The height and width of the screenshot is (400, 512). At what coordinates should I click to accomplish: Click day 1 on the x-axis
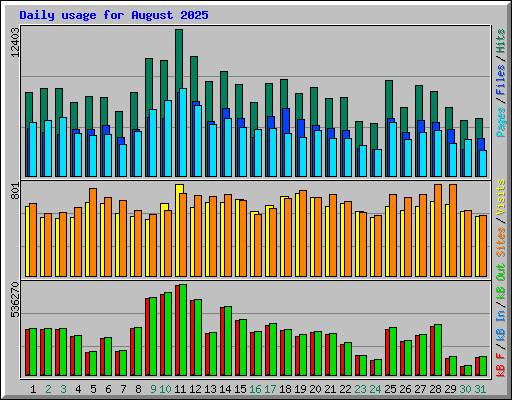(x=33, y=389)
